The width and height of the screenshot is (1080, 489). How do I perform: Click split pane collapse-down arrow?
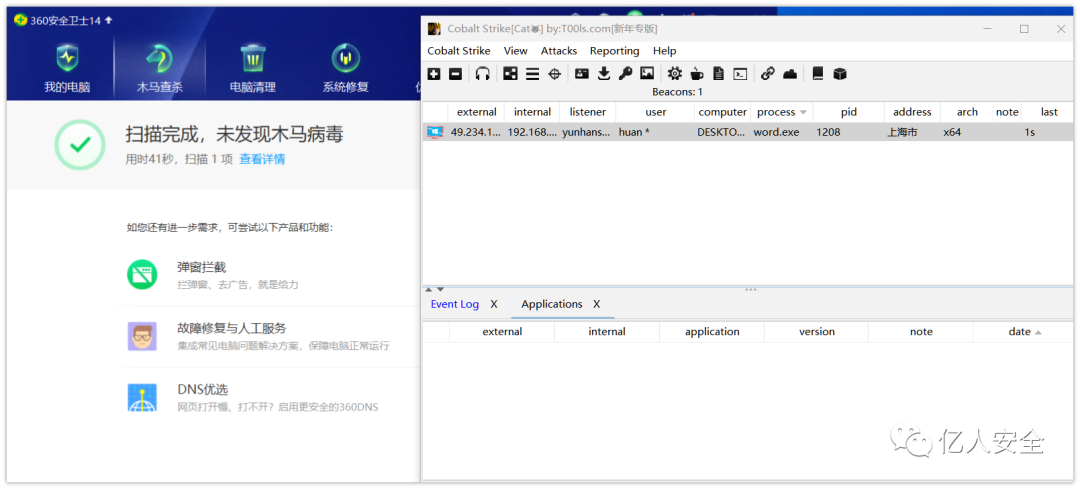point(440,289)
